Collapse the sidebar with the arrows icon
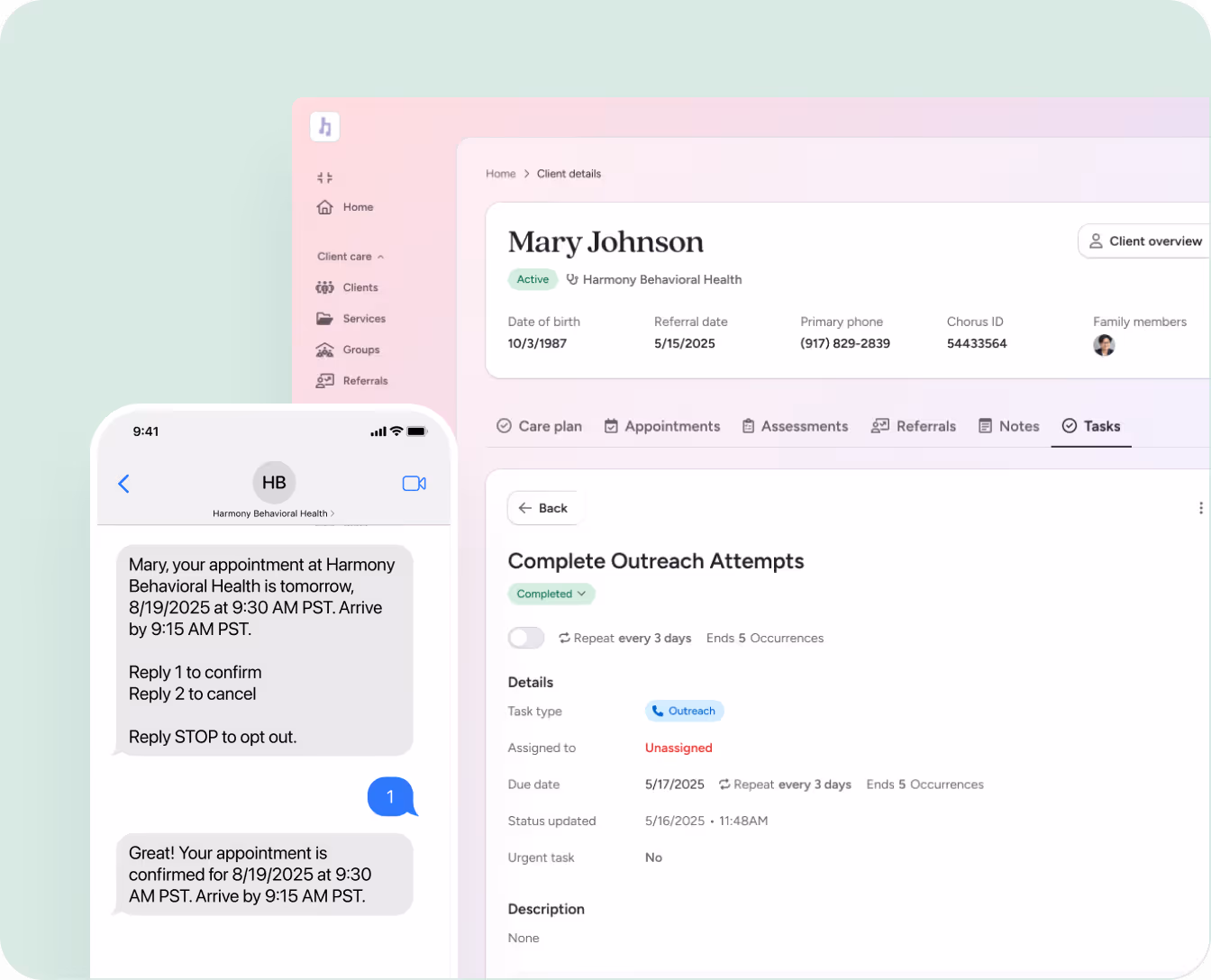Screen dimensions: 1211x980 point(324,177)
